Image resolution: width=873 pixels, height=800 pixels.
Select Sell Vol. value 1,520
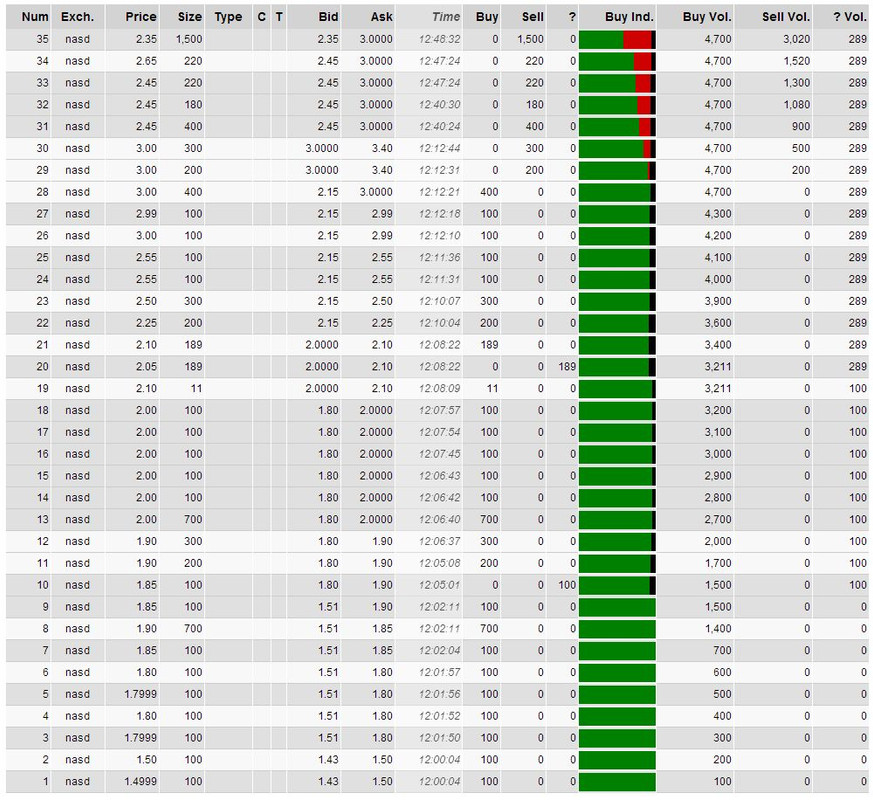[796, 61]
